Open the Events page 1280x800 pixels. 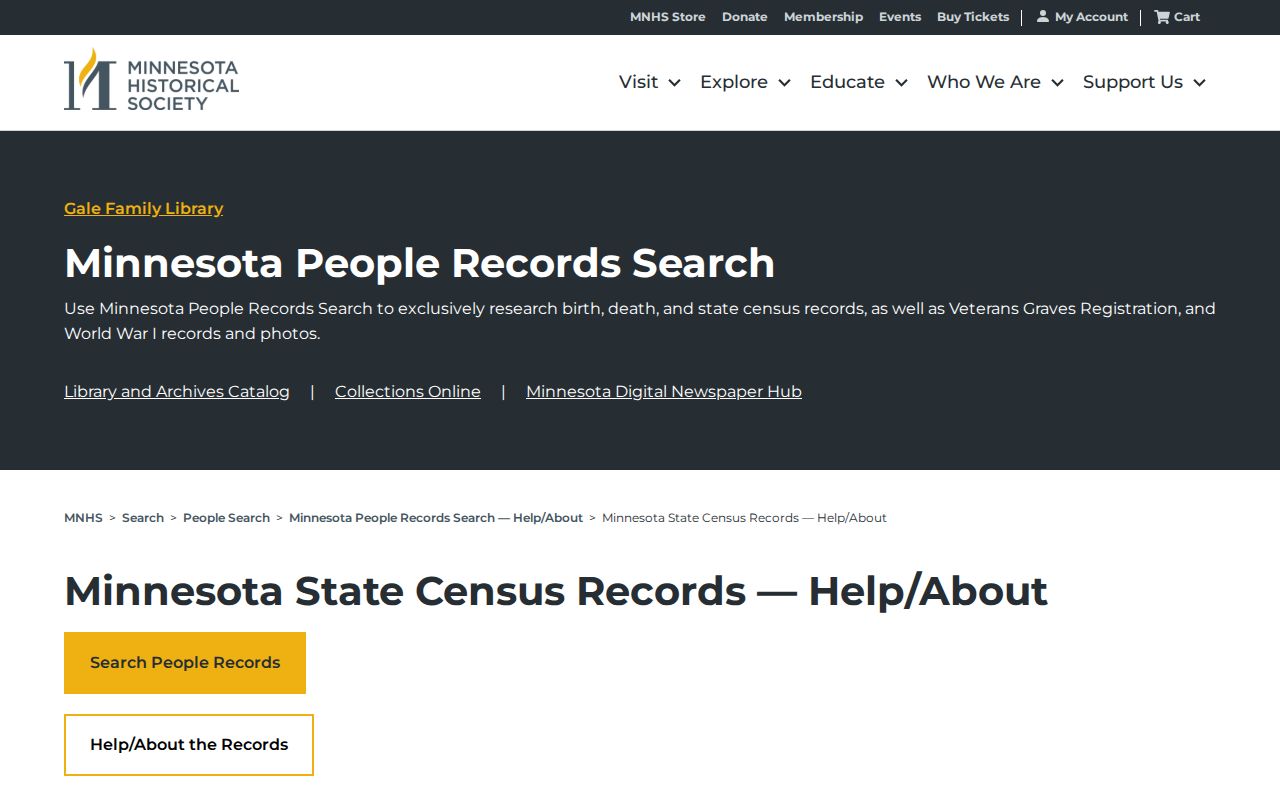(900, 17)
